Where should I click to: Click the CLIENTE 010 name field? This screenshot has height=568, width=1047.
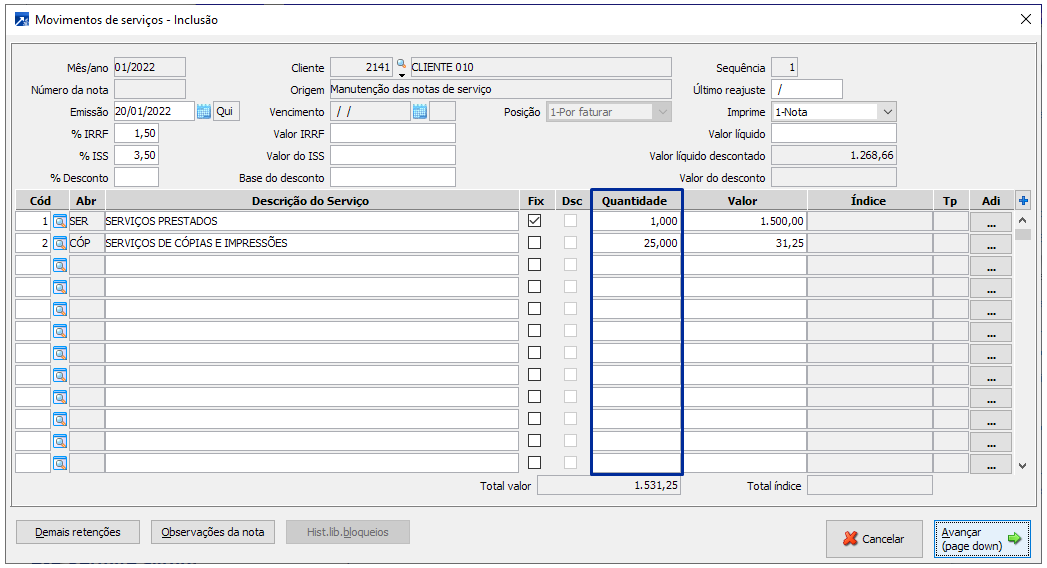[x=541, y=67]
